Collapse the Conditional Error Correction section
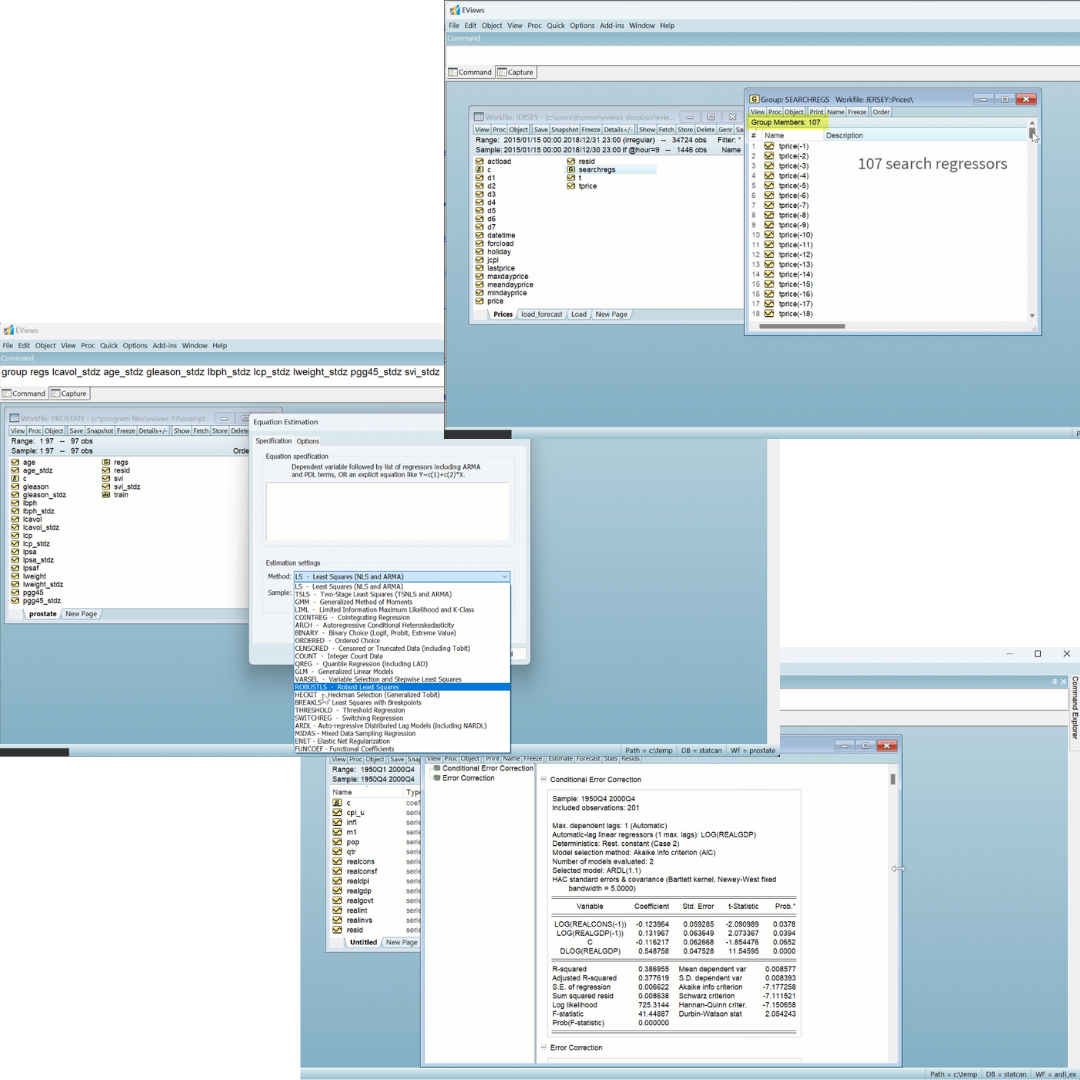1080x1080 pixels. pyautogui.click(x=544, y=779)
